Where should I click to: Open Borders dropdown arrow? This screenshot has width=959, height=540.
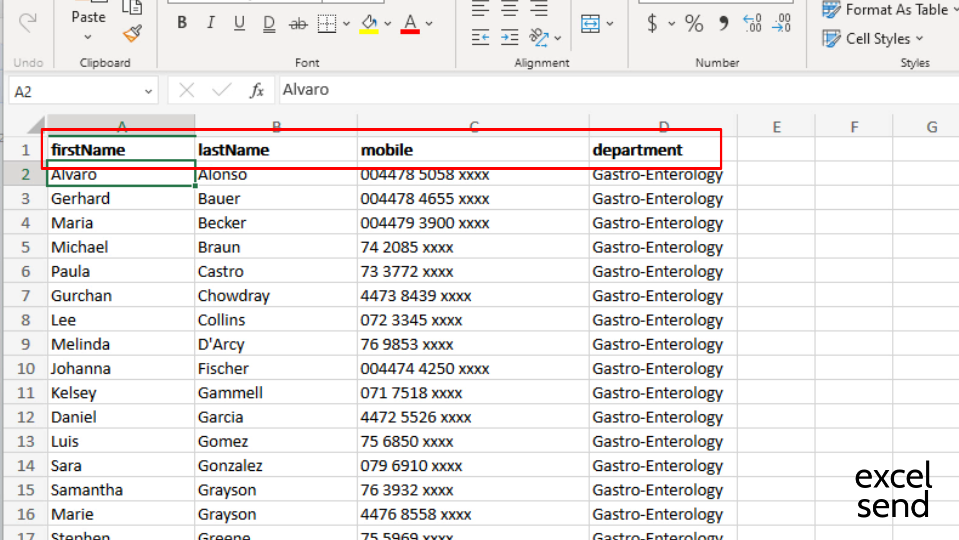coord(346,24)
